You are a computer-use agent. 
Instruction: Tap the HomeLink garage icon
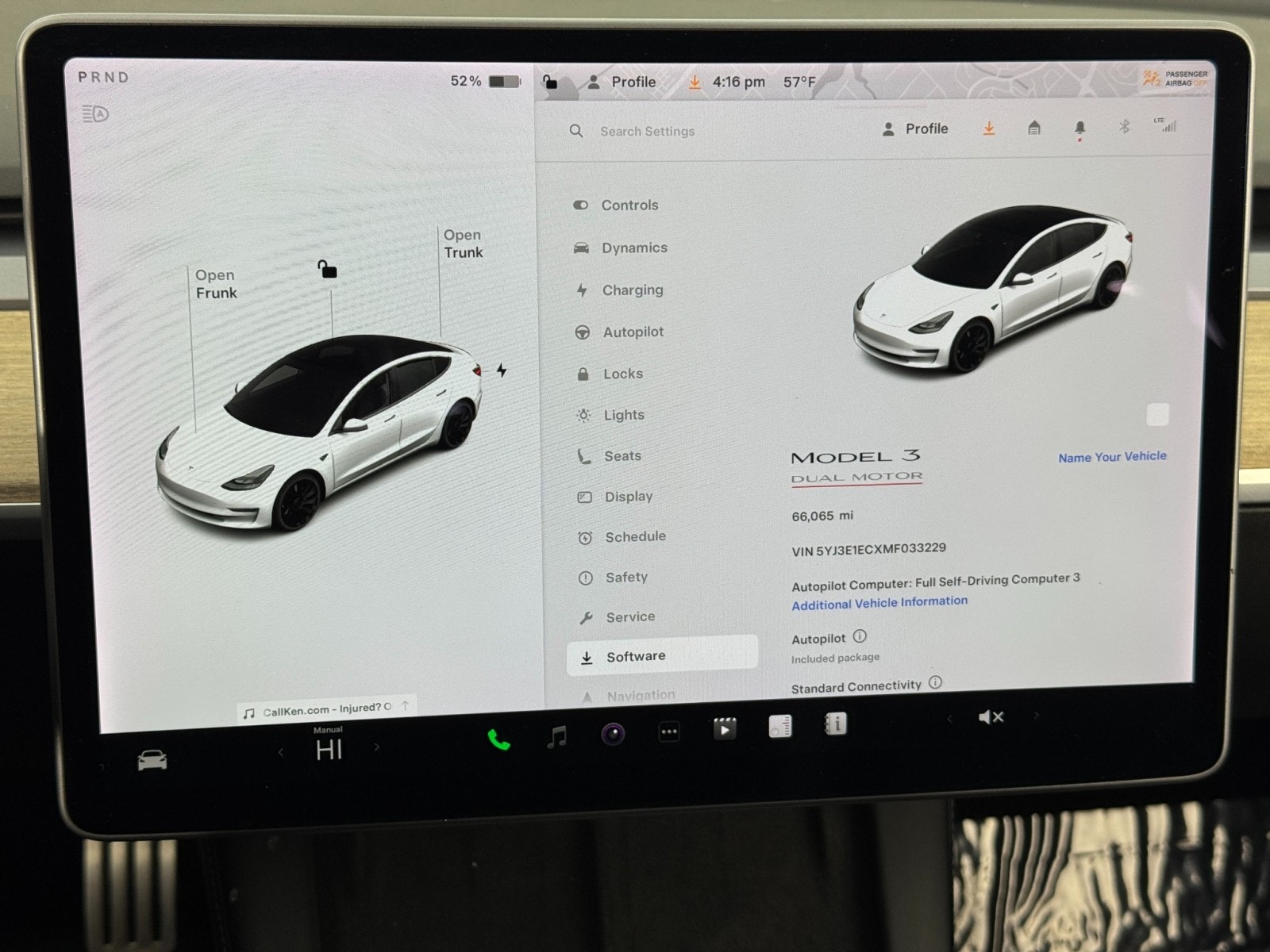[x=1033, y=128]
